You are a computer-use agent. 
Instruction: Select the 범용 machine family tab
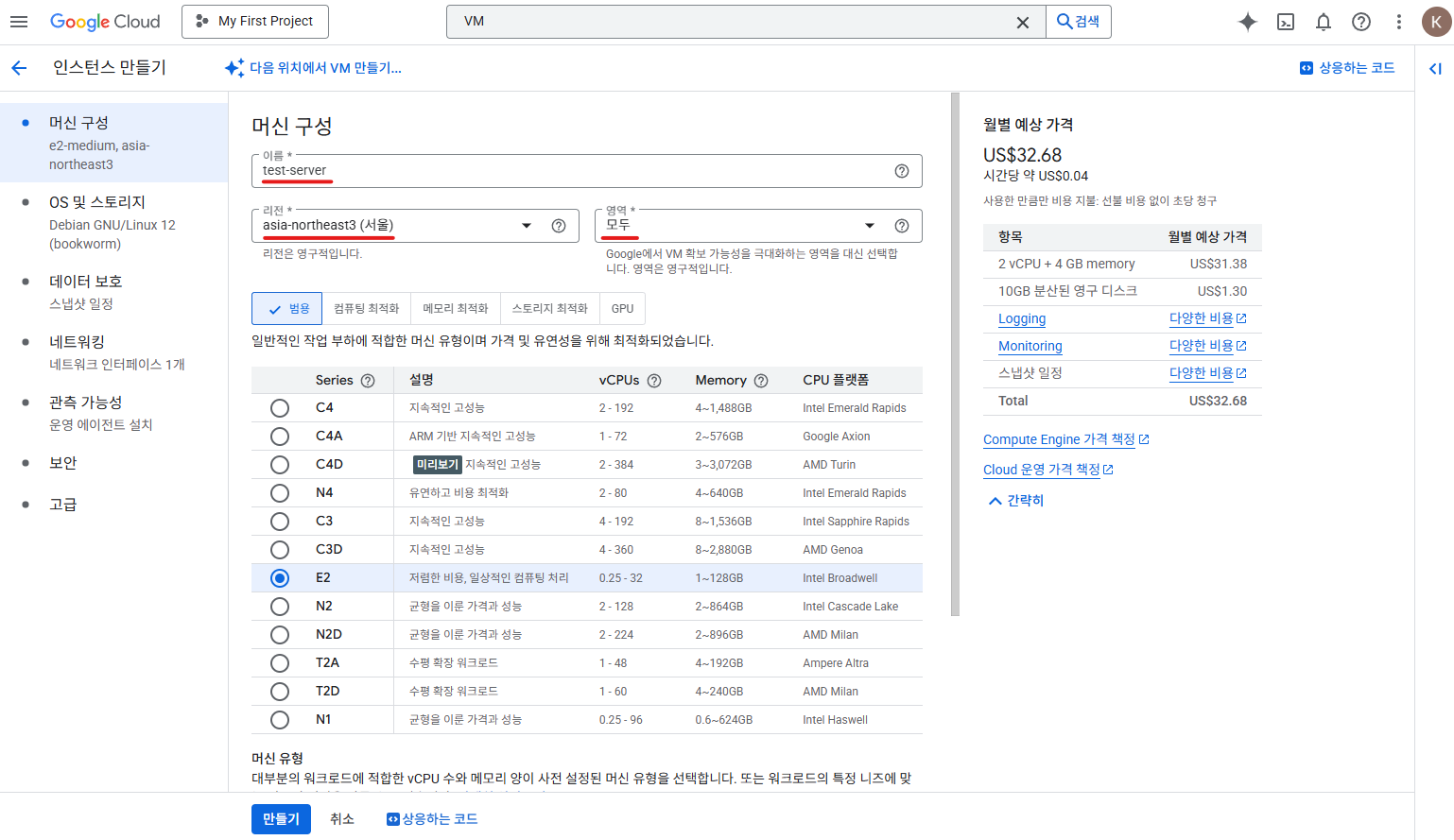coord(287,309)
